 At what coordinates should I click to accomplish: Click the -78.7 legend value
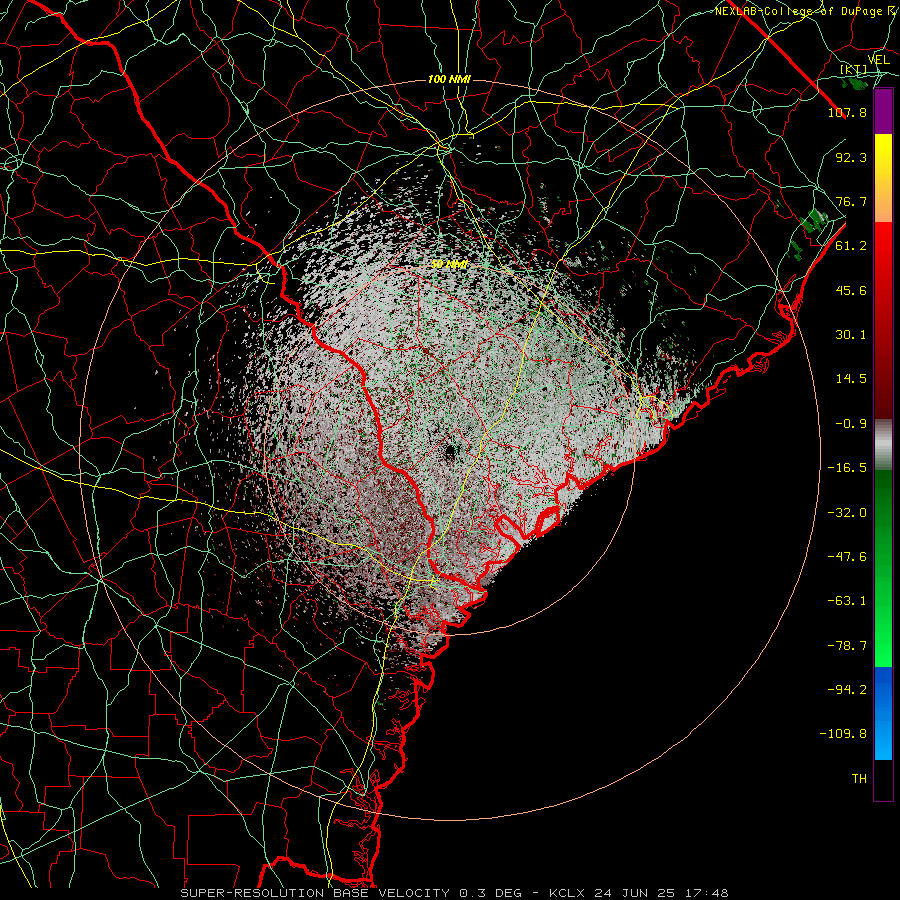(847, 646)
